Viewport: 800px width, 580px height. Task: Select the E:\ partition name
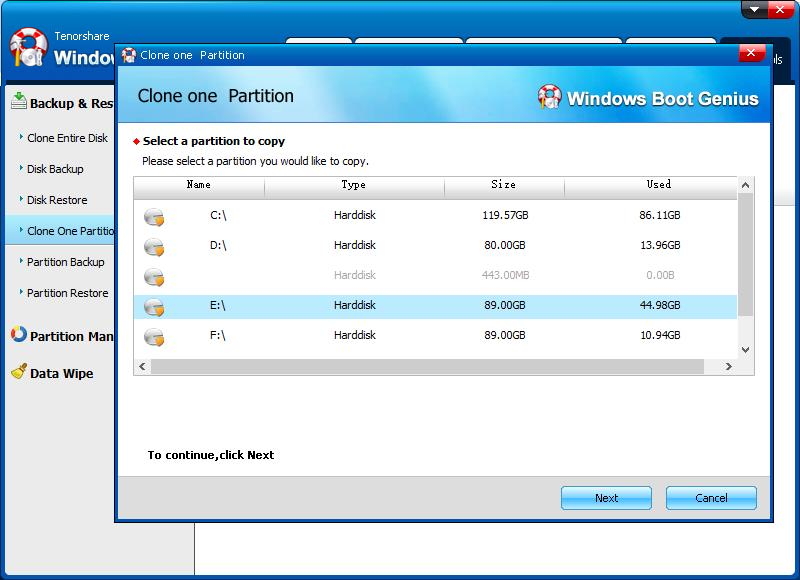tap(218, 305)
